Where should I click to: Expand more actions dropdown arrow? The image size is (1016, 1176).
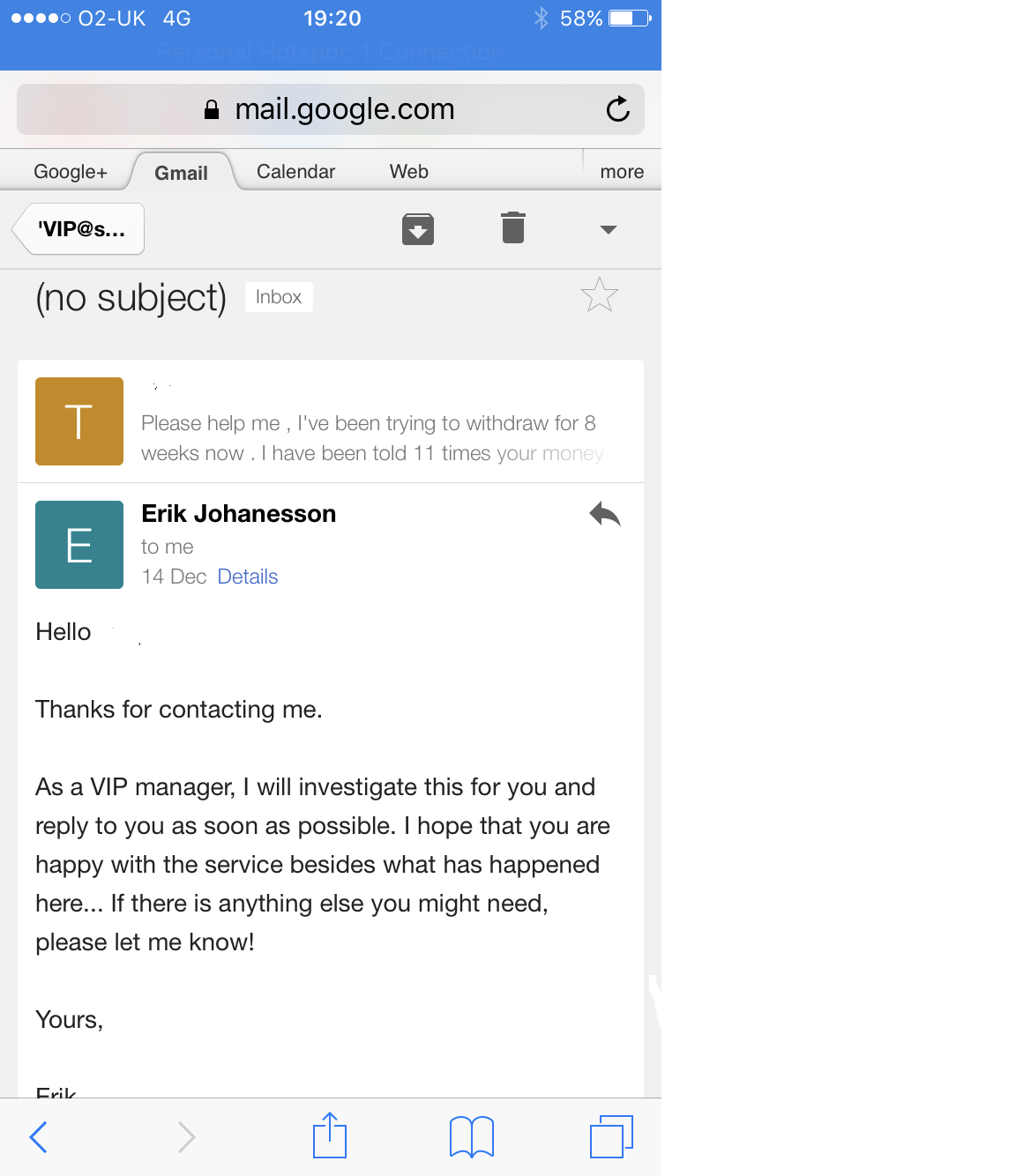(x=608, y=229)
